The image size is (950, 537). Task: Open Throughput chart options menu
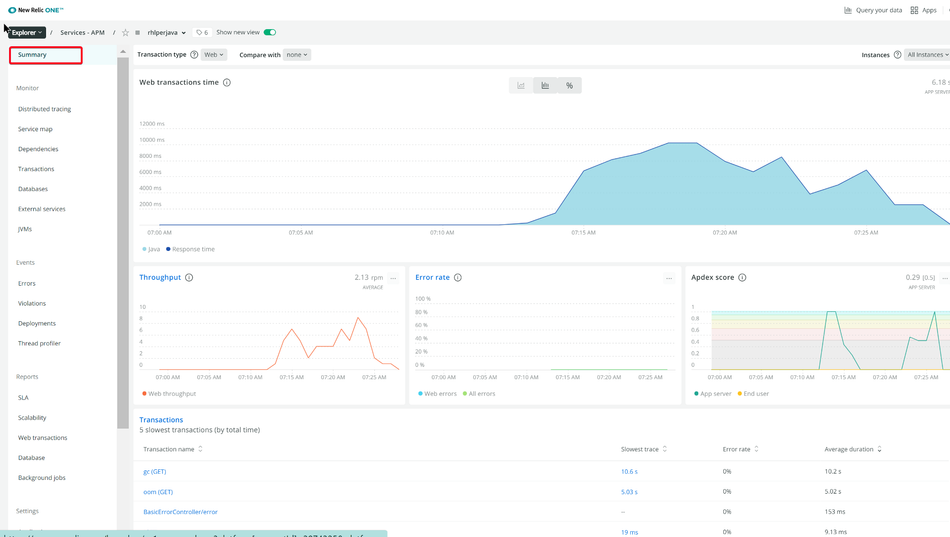[x=393, y=278]
